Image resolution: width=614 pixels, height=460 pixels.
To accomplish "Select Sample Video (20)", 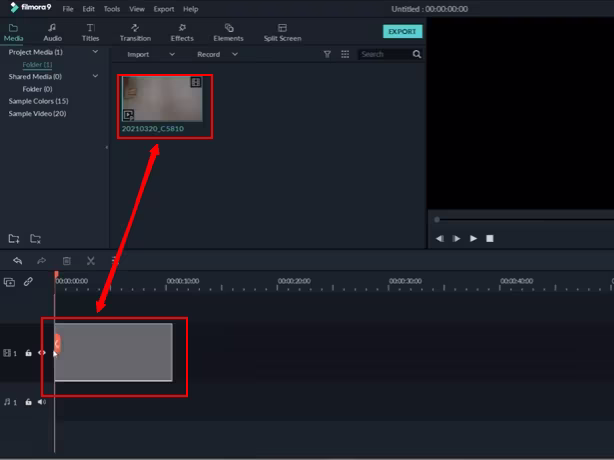I will click(37, 114).
